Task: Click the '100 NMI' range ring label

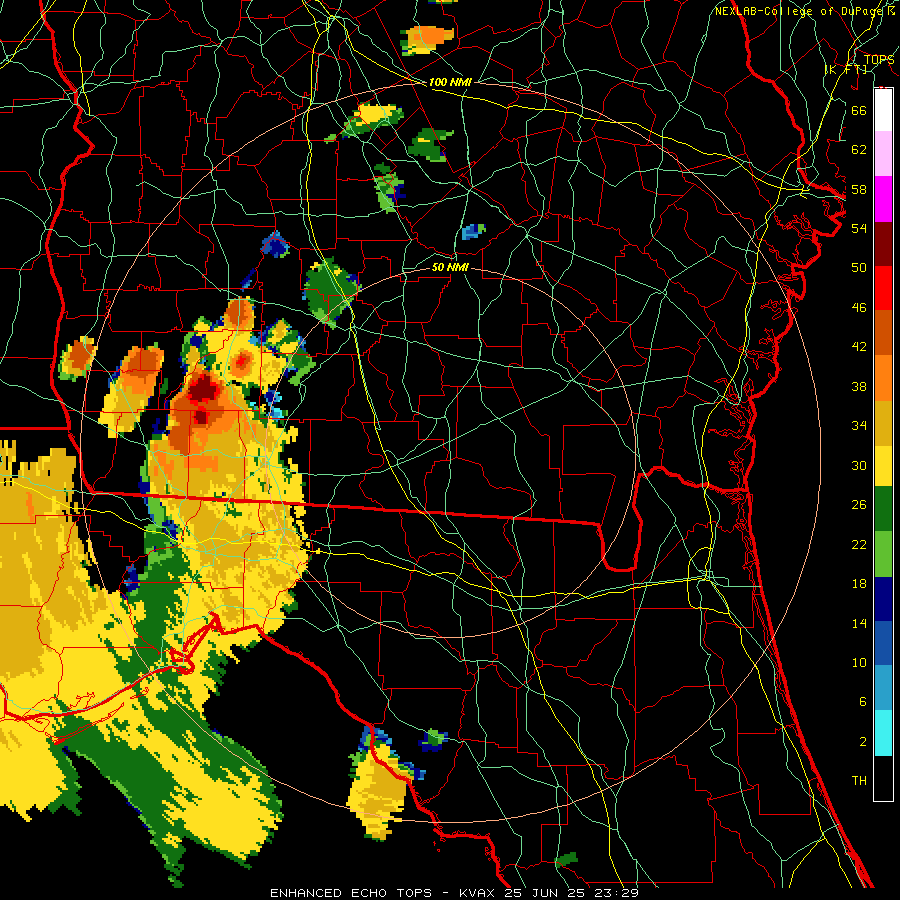Action: 450,83
